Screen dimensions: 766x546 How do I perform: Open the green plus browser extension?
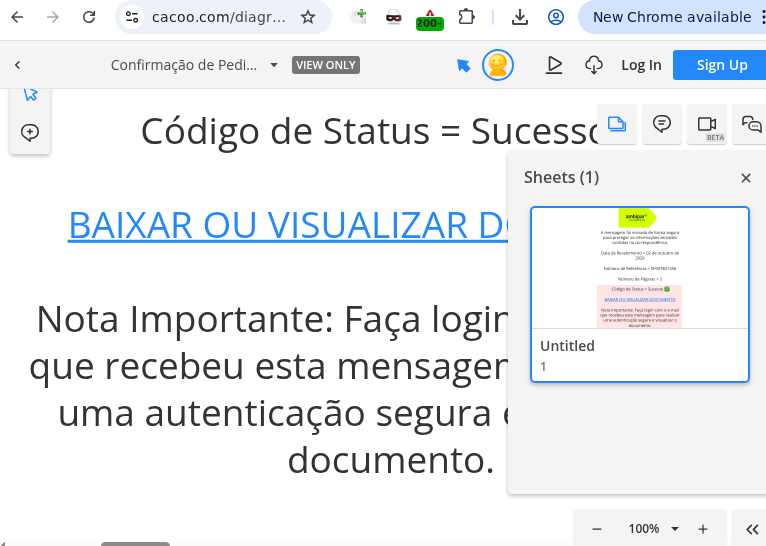[359, 17]
